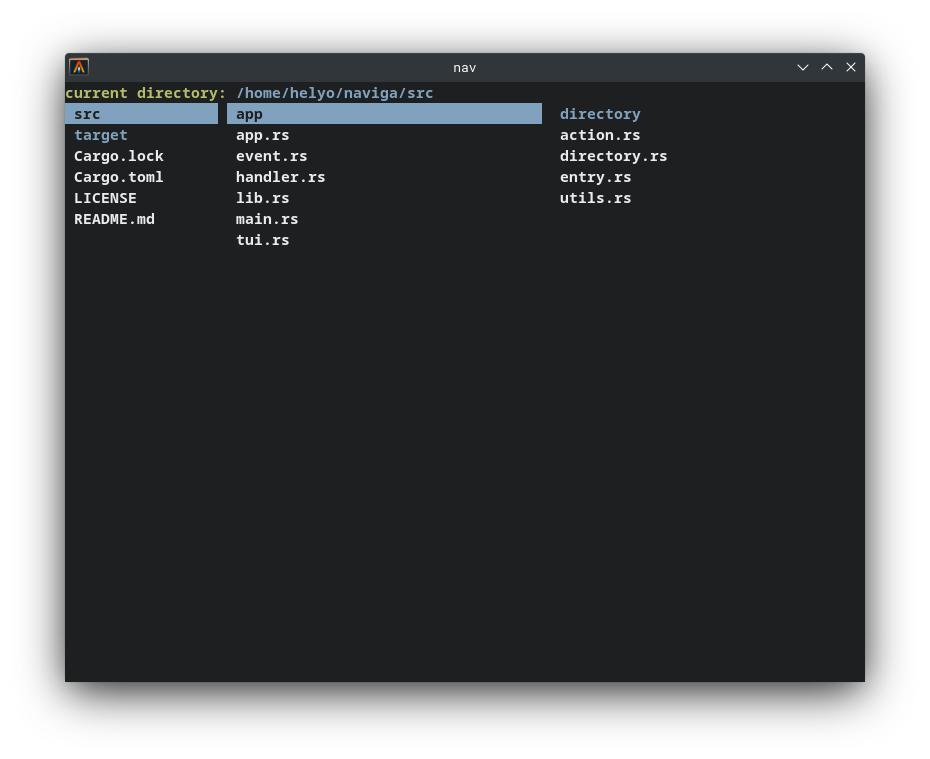Select the Cargo.toml file
Image resolution: width=930 pixels, height=759 pixels.
[x=119, y=177]
